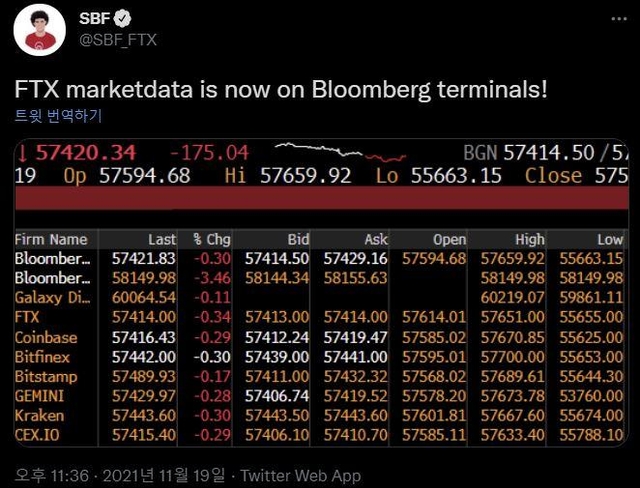
Task: Select the % Chg column header
Action: coord(212,240)
